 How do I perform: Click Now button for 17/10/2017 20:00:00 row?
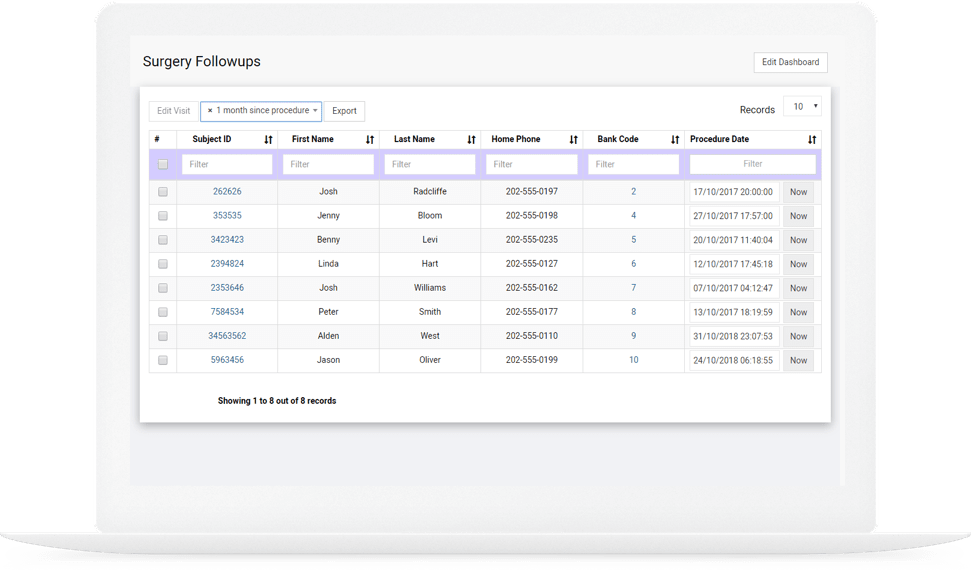[798, 192]
